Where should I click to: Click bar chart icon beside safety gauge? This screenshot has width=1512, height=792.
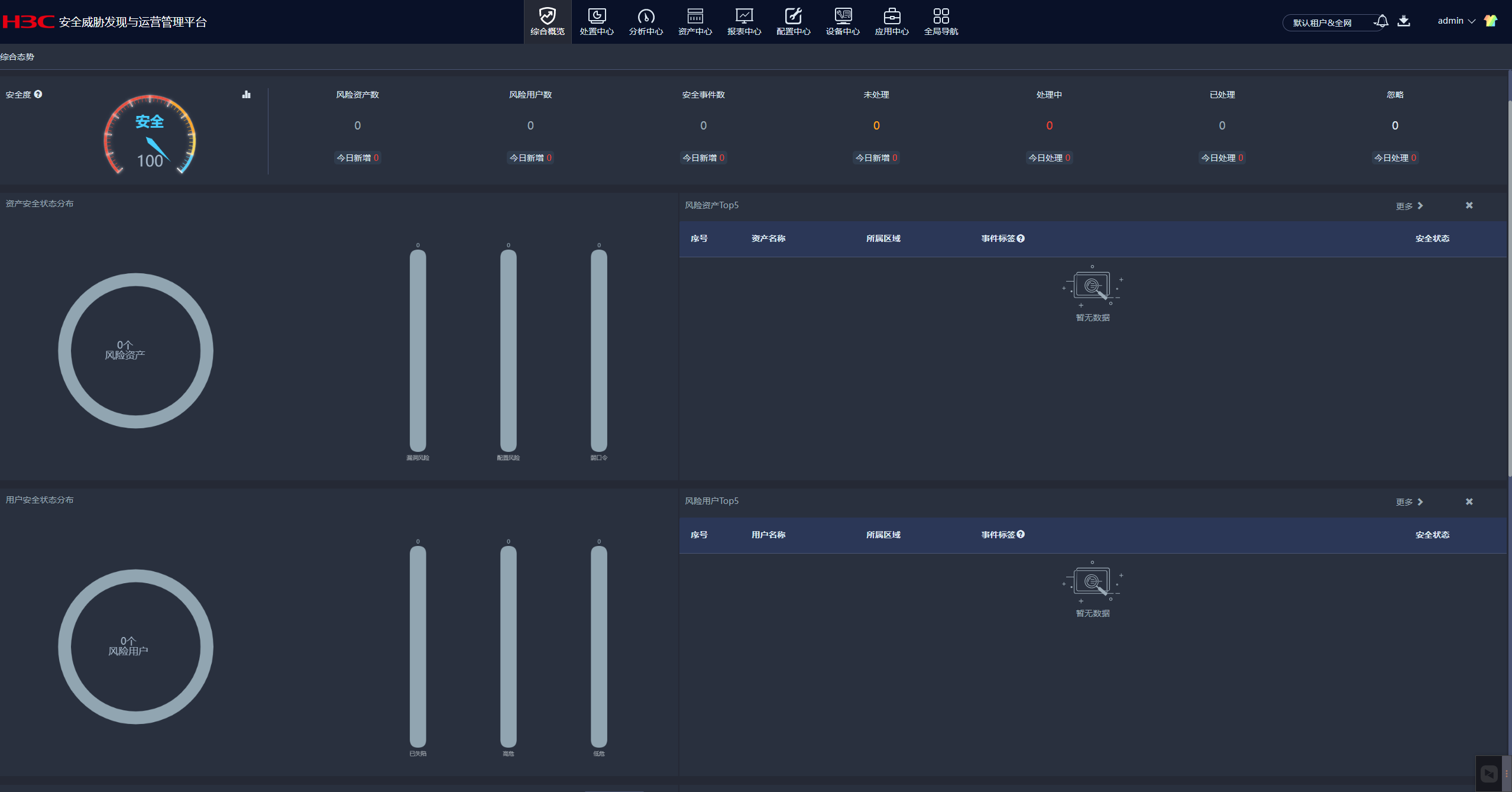247,95
